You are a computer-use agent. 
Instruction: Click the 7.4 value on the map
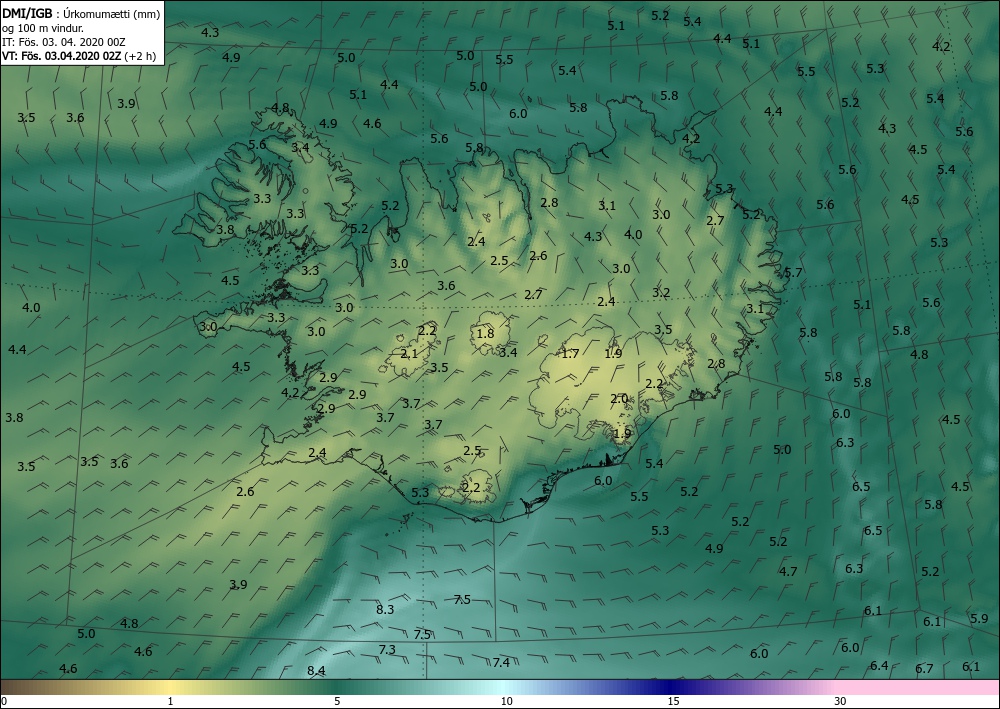[501, 662]
